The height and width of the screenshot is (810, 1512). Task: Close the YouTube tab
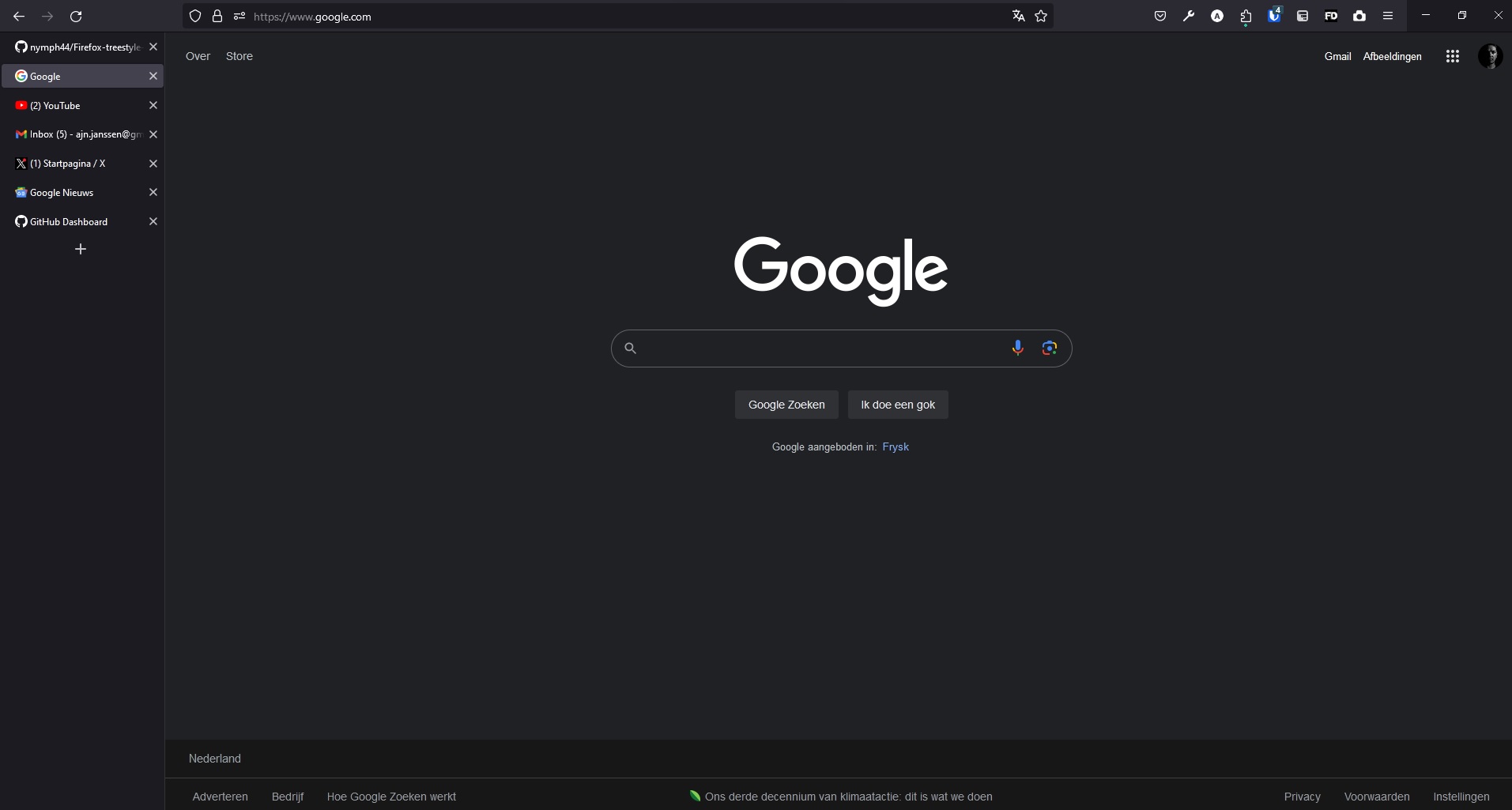pos(153,105)
